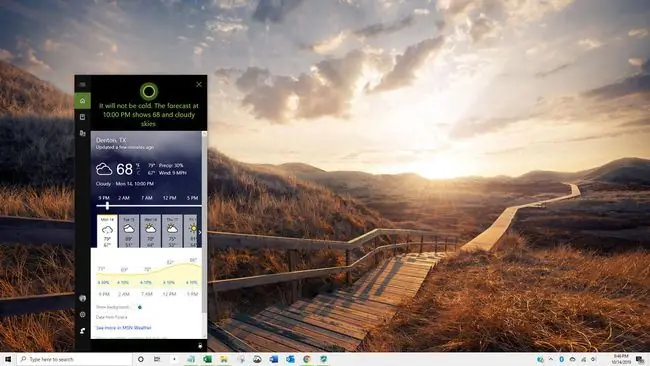The height and width of the screenshot is (366, 650).
Task: Open the shield app on the taskbar
Action: point(323,359)
